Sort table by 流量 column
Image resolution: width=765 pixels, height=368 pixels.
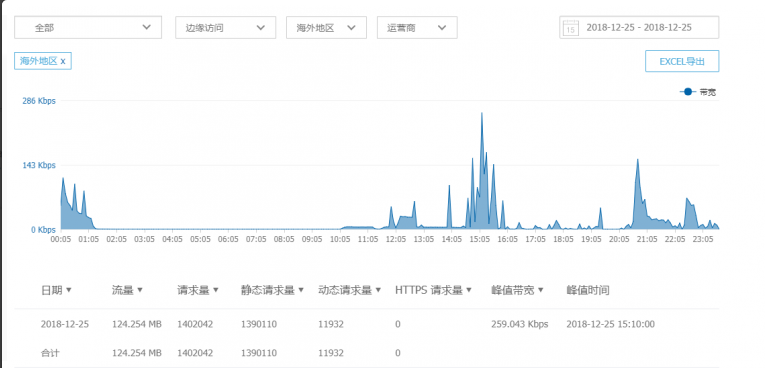click(x=127, y=290)
